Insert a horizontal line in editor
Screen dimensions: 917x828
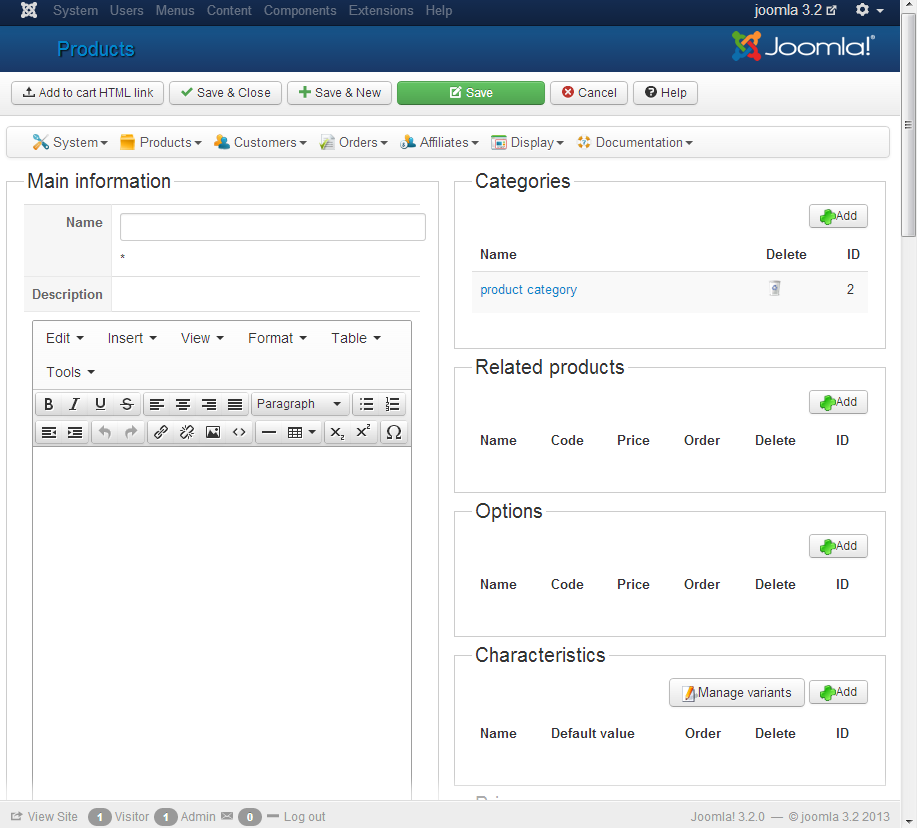269,432
